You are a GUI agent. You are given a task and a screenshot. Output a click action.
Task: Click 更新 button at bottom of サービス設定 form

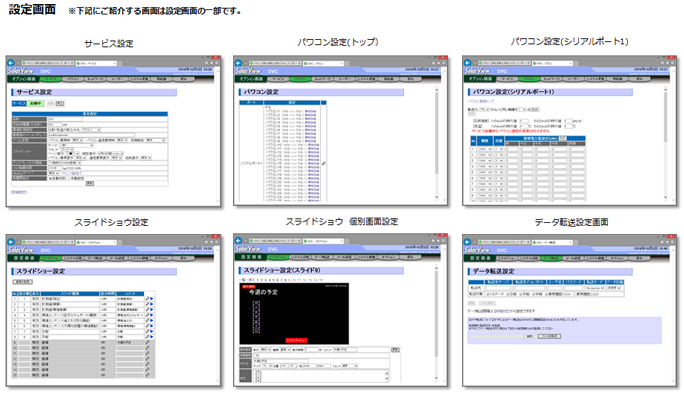pyautogui.click(x=89, y=184)
